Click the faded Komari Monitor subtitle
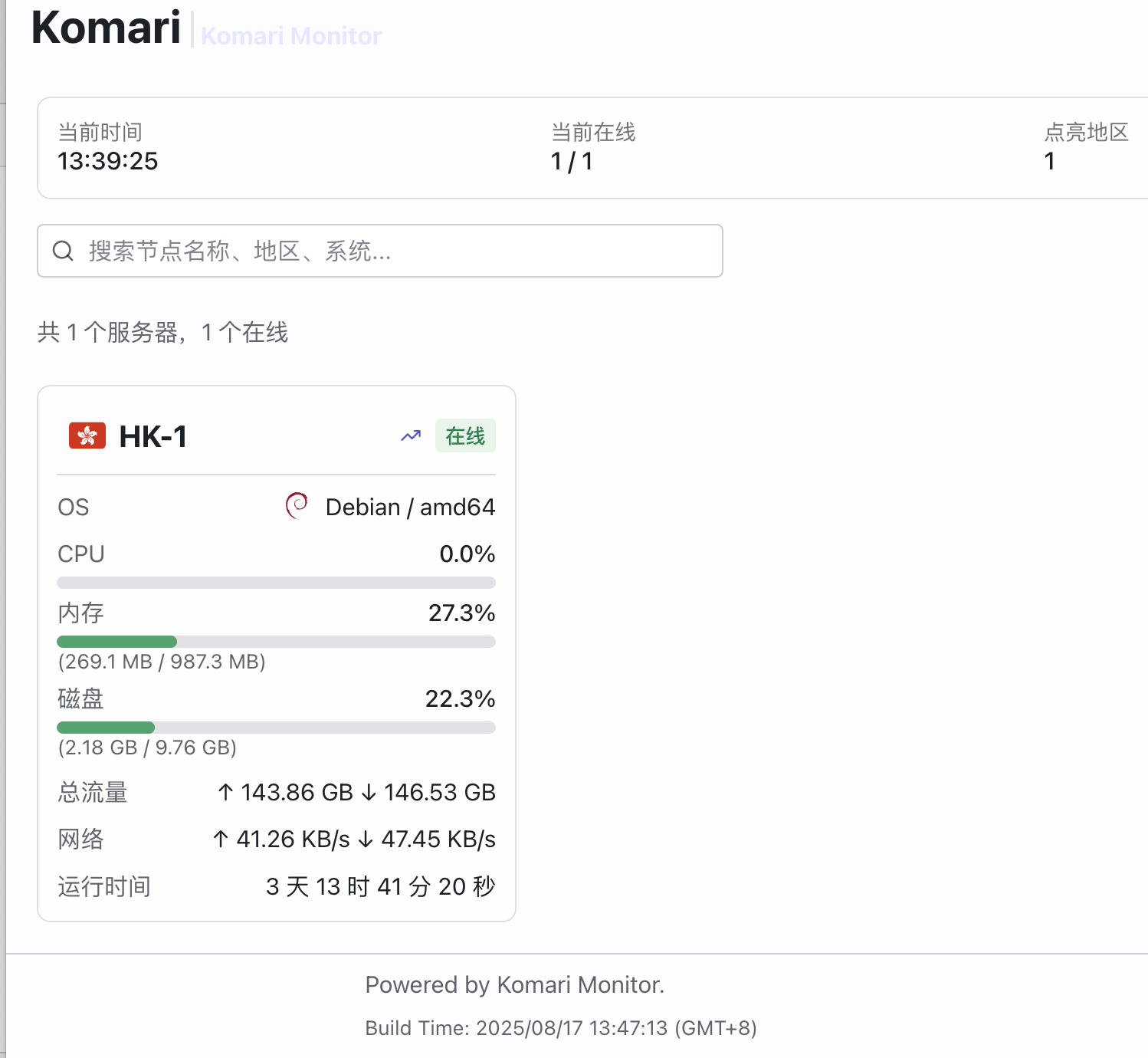Screen dimensions: 1148x1058 (291, 36)
